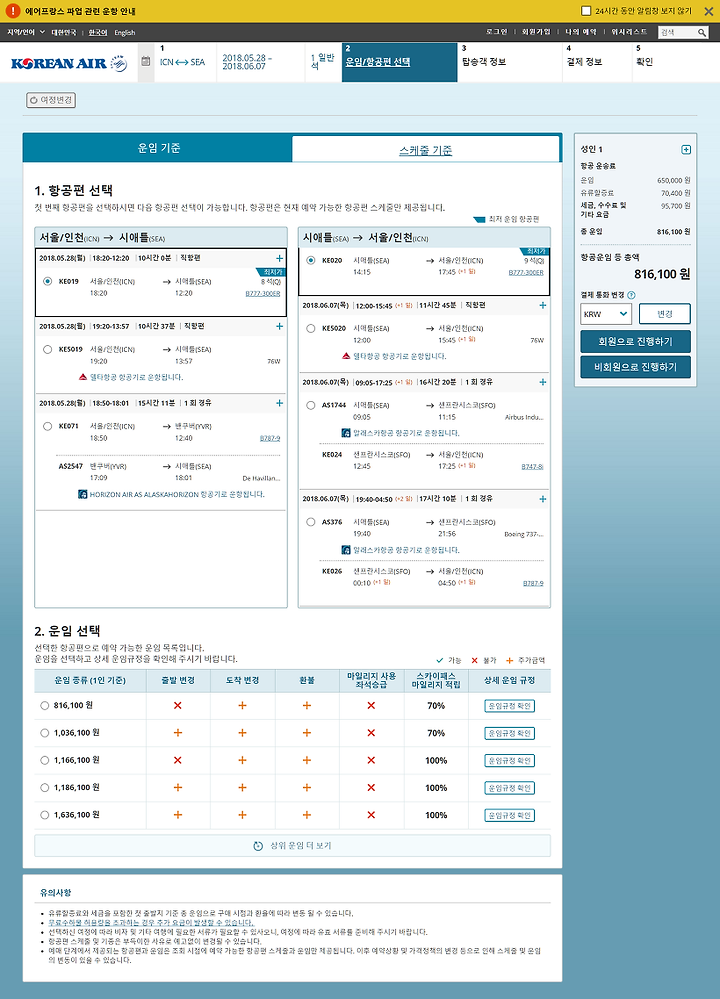Expand details for 18:50-18:01 one-stop flight
Screen dimensions: 720x999
pyautogui.click(x=279, y=403)
